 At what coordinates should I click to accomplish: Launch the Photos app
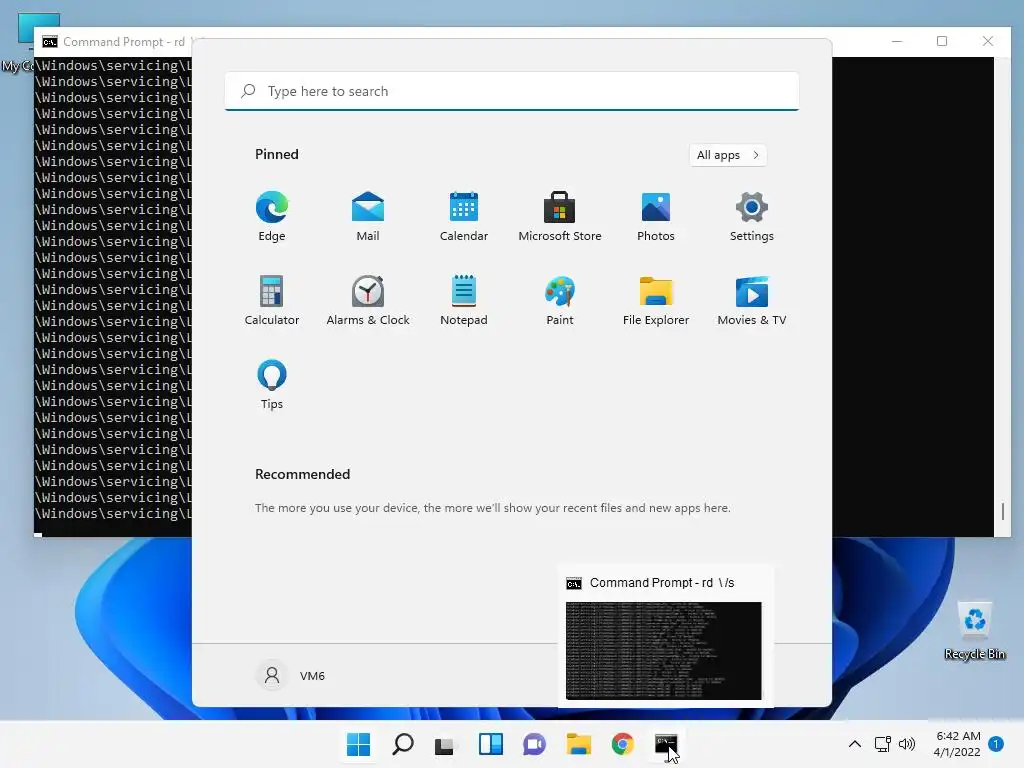click(656, 217)
